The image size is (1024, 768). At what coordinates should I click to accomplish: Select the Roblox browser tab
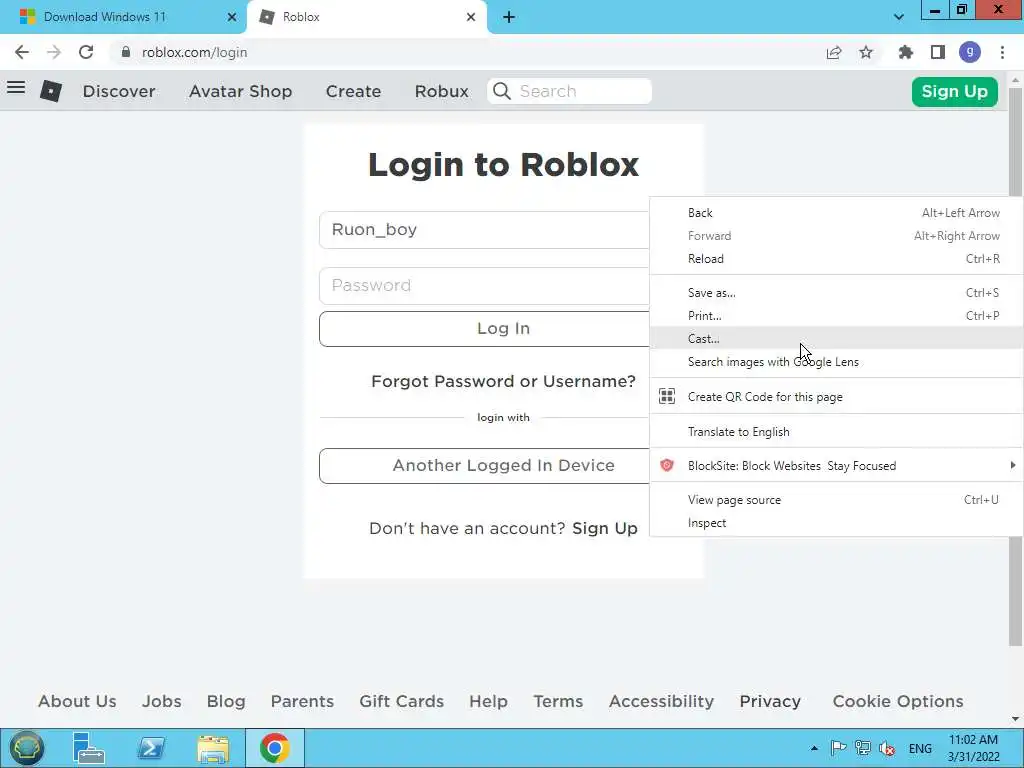pos(367,17)
